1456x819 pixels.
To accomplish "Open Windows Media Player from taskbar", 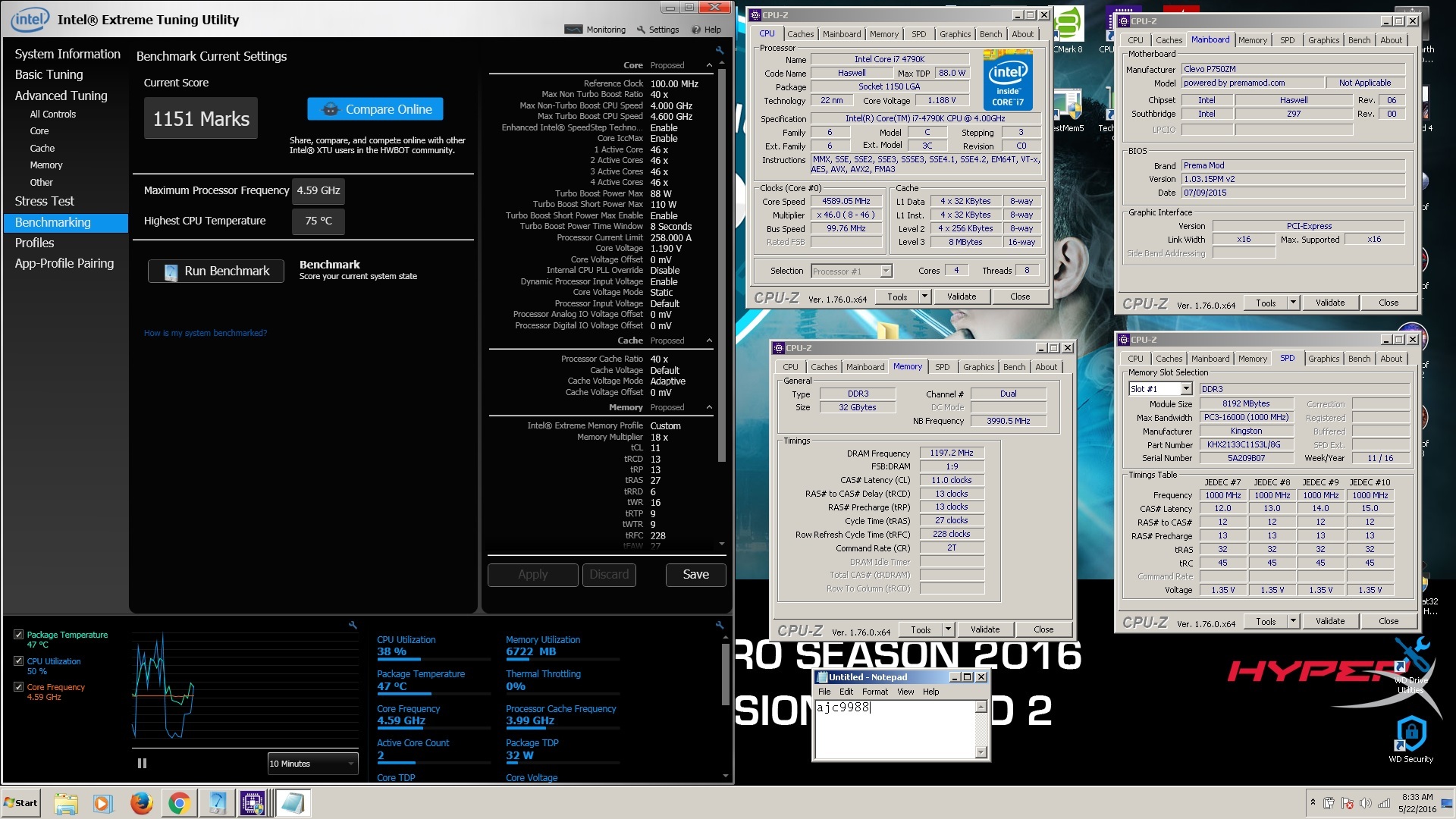I will (x=103, y=803).
